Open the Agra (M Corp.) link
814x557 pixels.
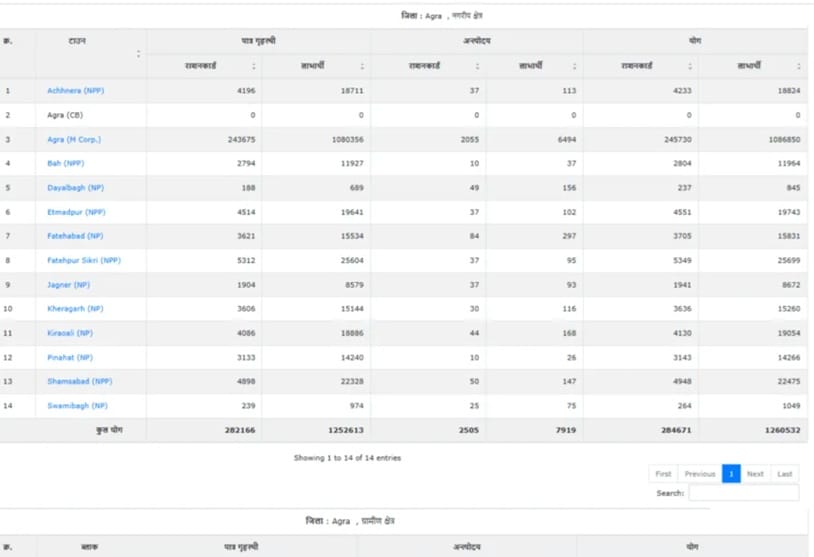click(x=74, y=140)
